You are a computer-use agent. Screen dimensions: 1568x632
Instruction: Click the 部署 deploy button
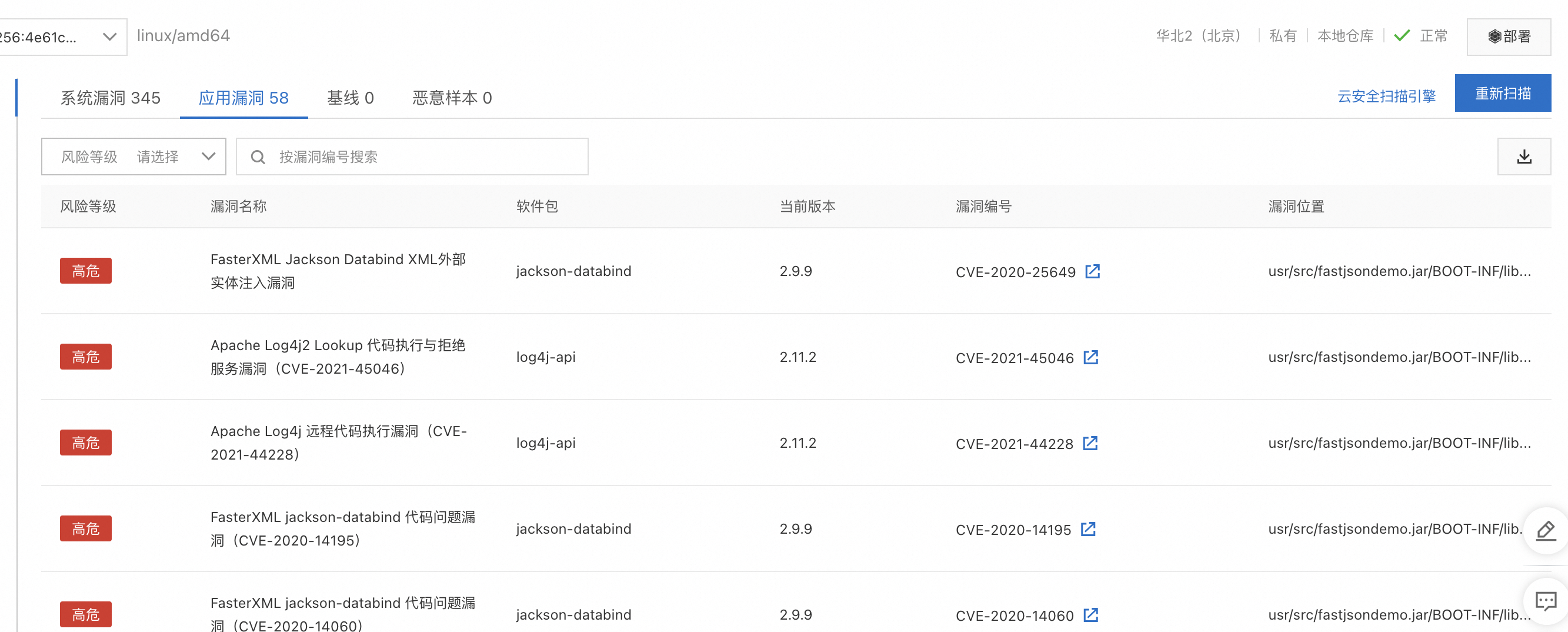point(1509,36)
